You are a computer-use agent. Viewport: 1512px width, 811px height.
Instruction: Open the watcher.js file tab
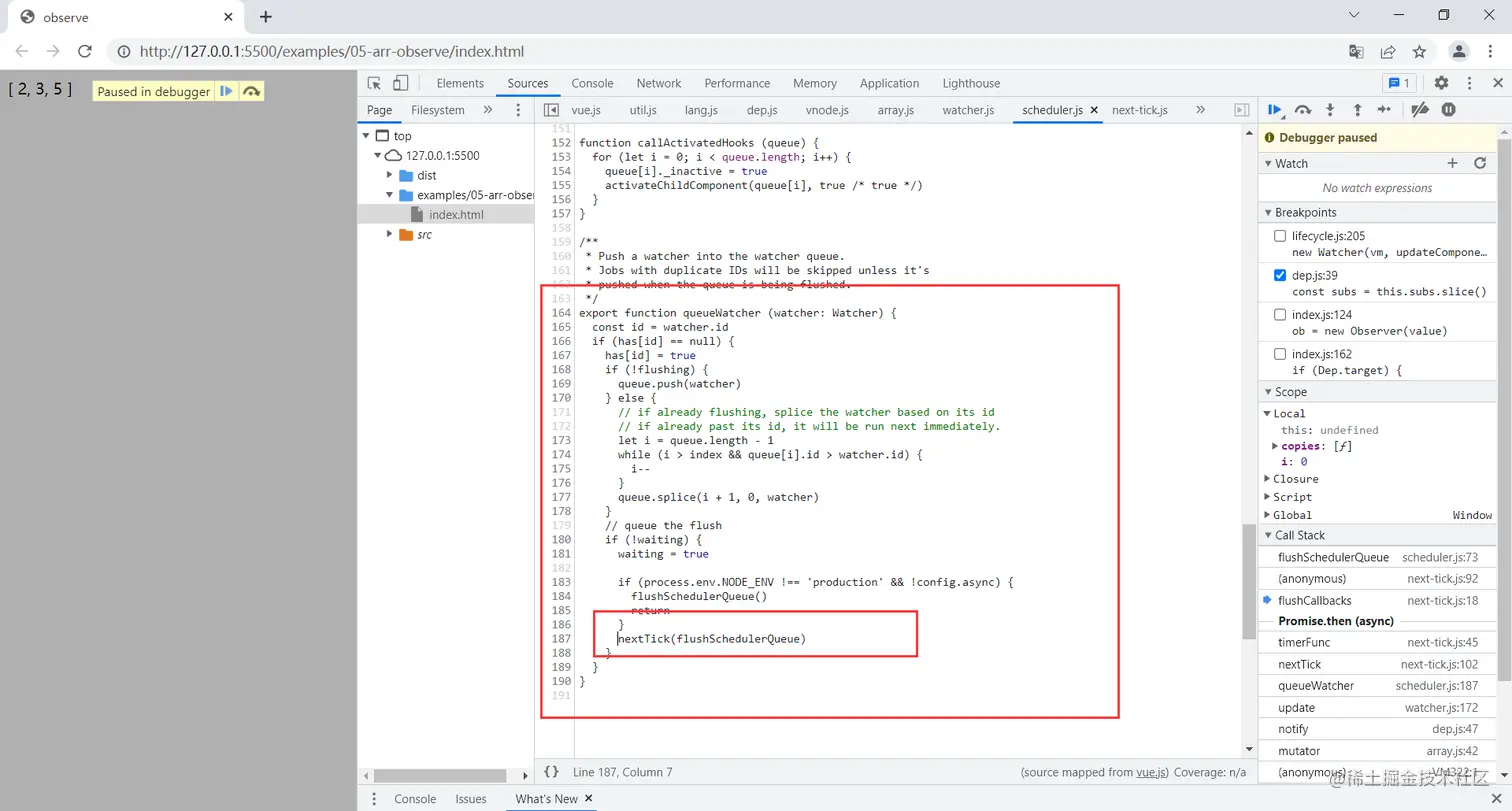click(x=967, y=110)
